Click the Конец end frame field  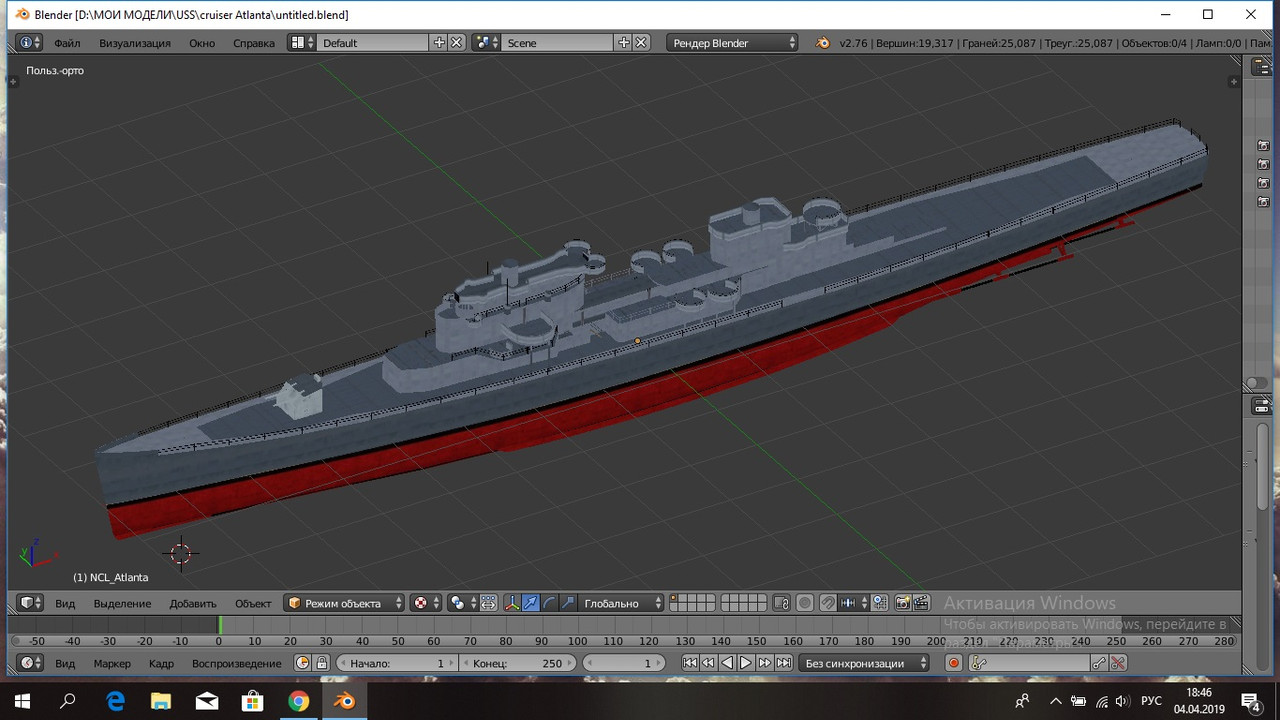tap(517, 663)
